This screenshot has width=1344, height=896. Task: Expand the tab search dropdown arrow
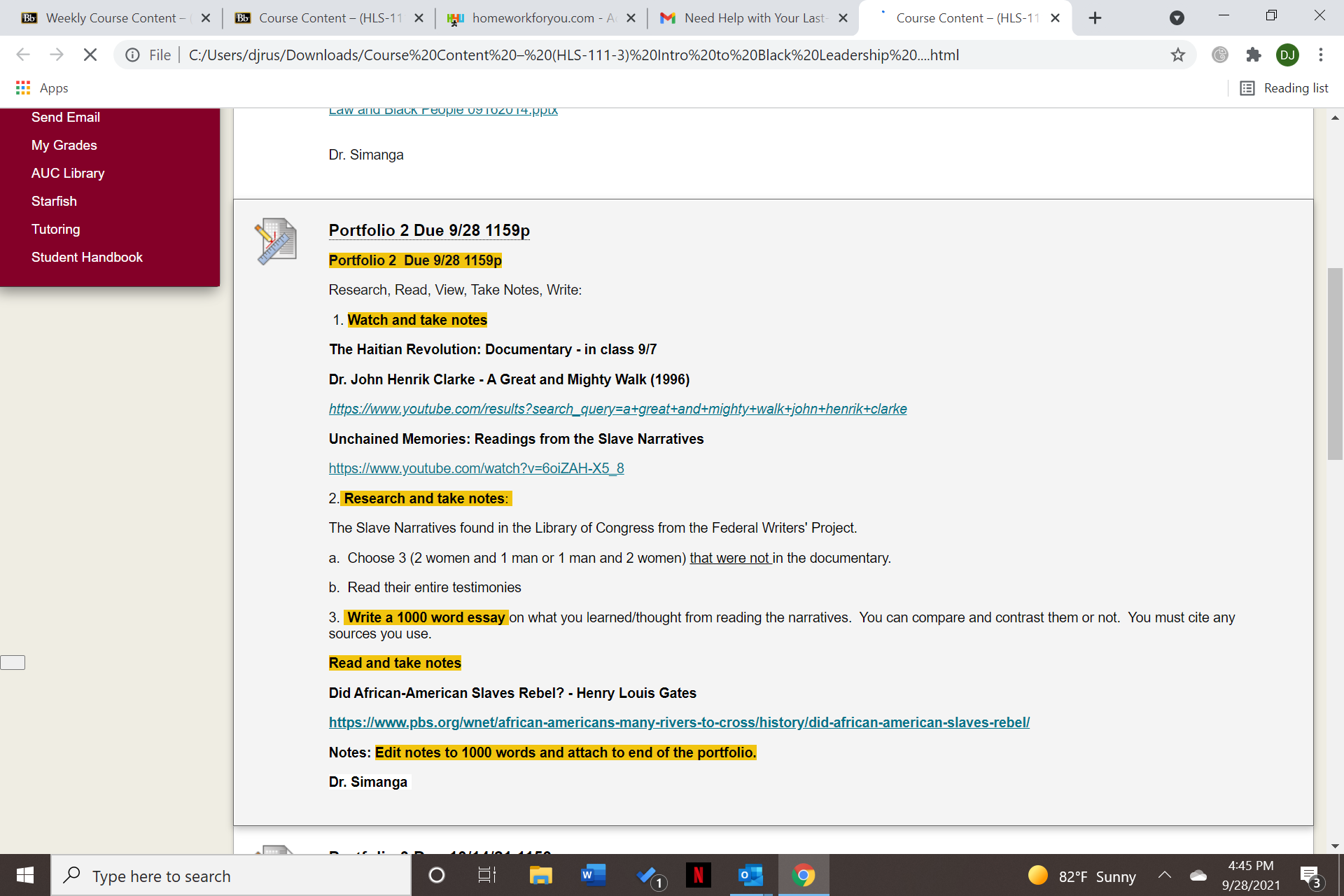coord(1177,17)
